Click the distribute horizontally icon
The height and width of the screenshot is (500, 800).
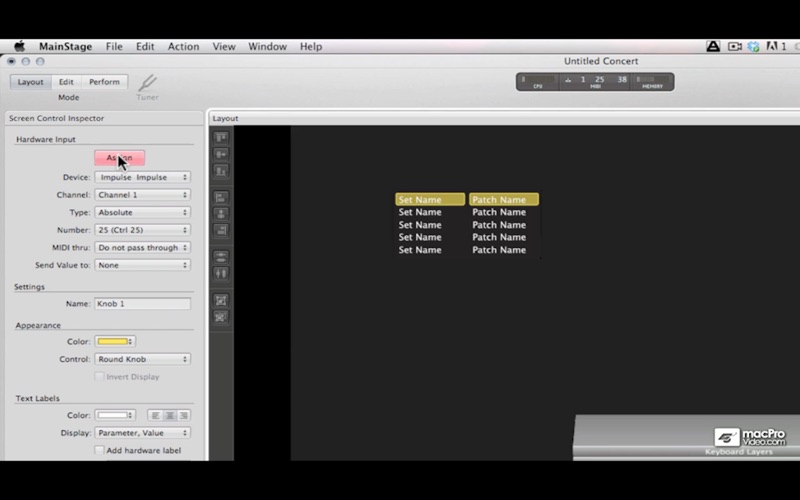[221, 273]
